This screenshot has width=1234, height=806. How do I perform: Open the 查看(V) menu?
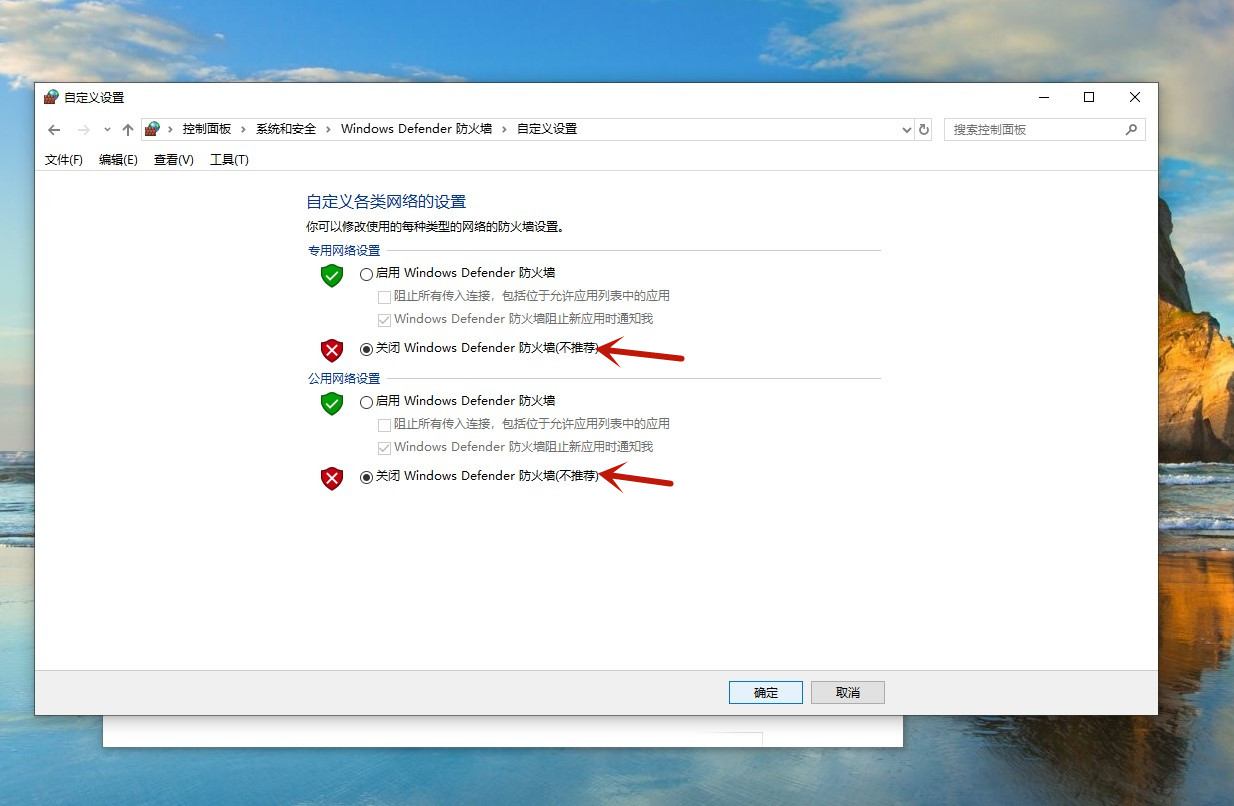pos(174,160)
